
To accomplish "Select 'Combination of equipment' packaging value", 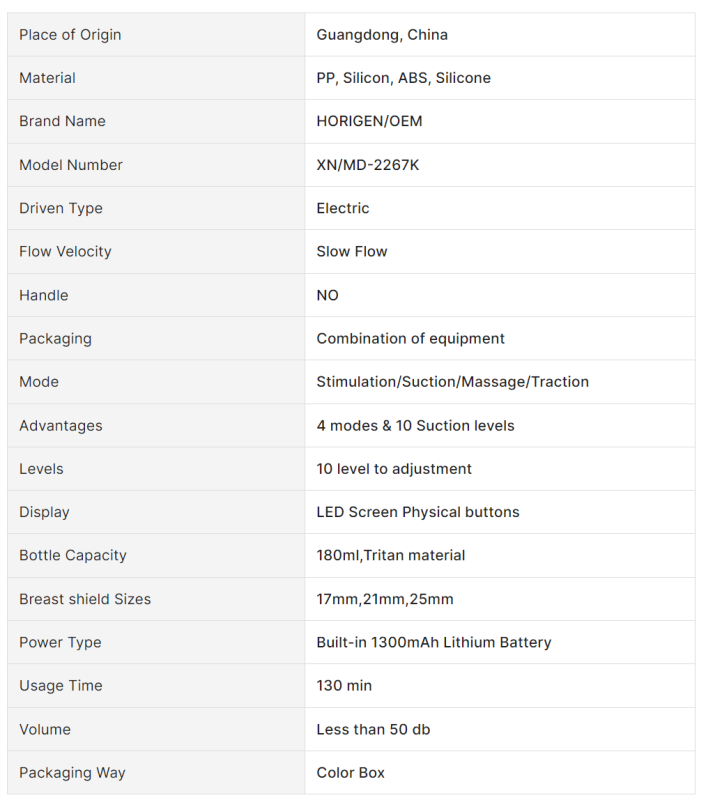I will coord(410,338).
